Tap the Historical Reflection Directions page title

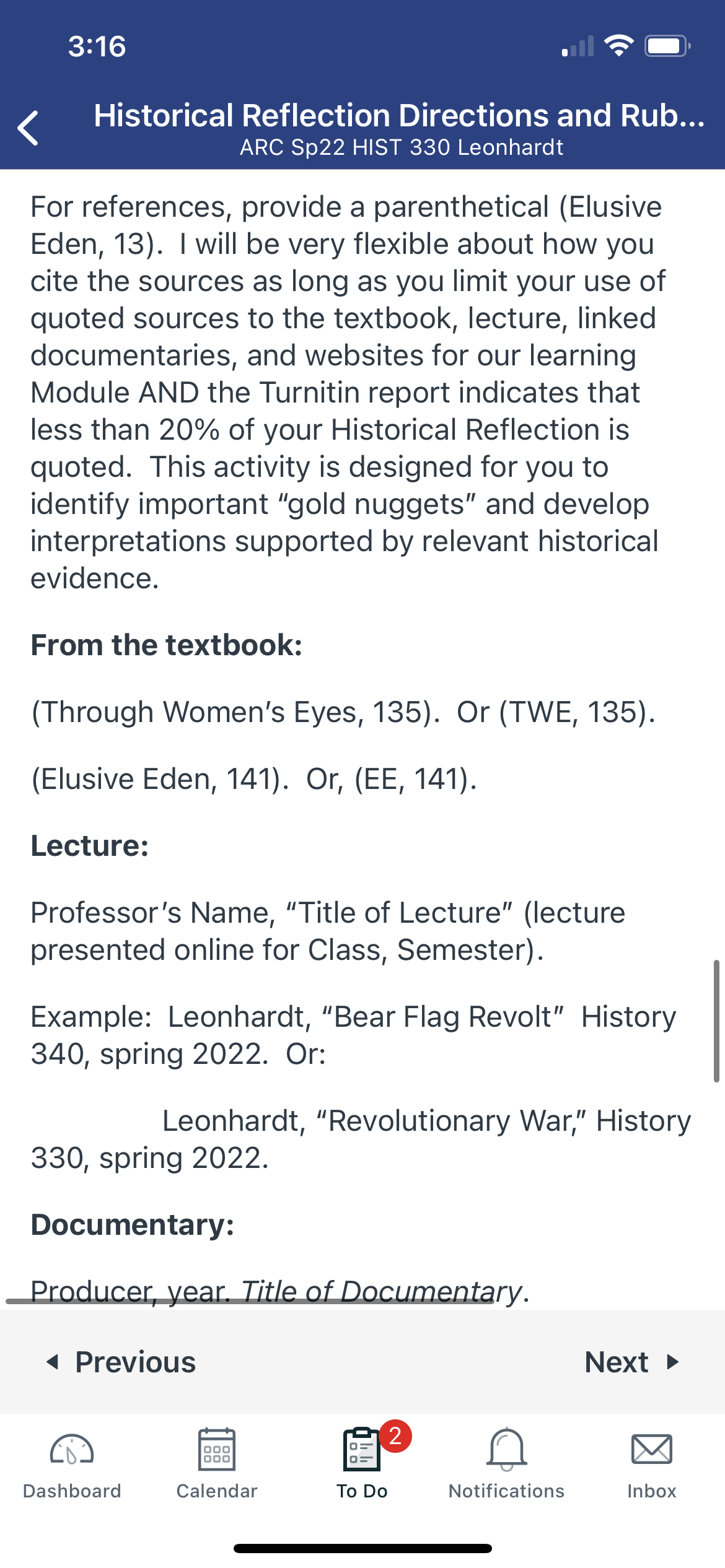pyautogui.click(x=400, y=115)
